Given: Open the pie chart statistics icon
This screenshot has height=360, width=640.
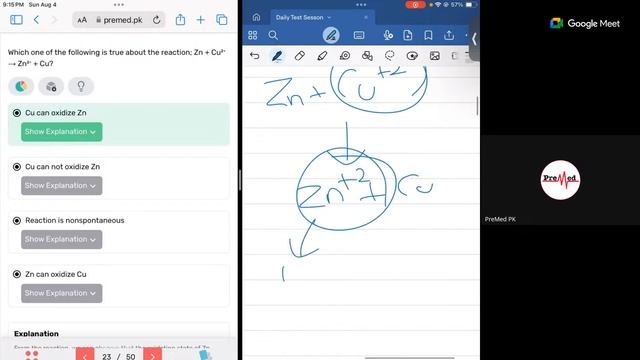Looking at the screenshot, I should point(21,86).
